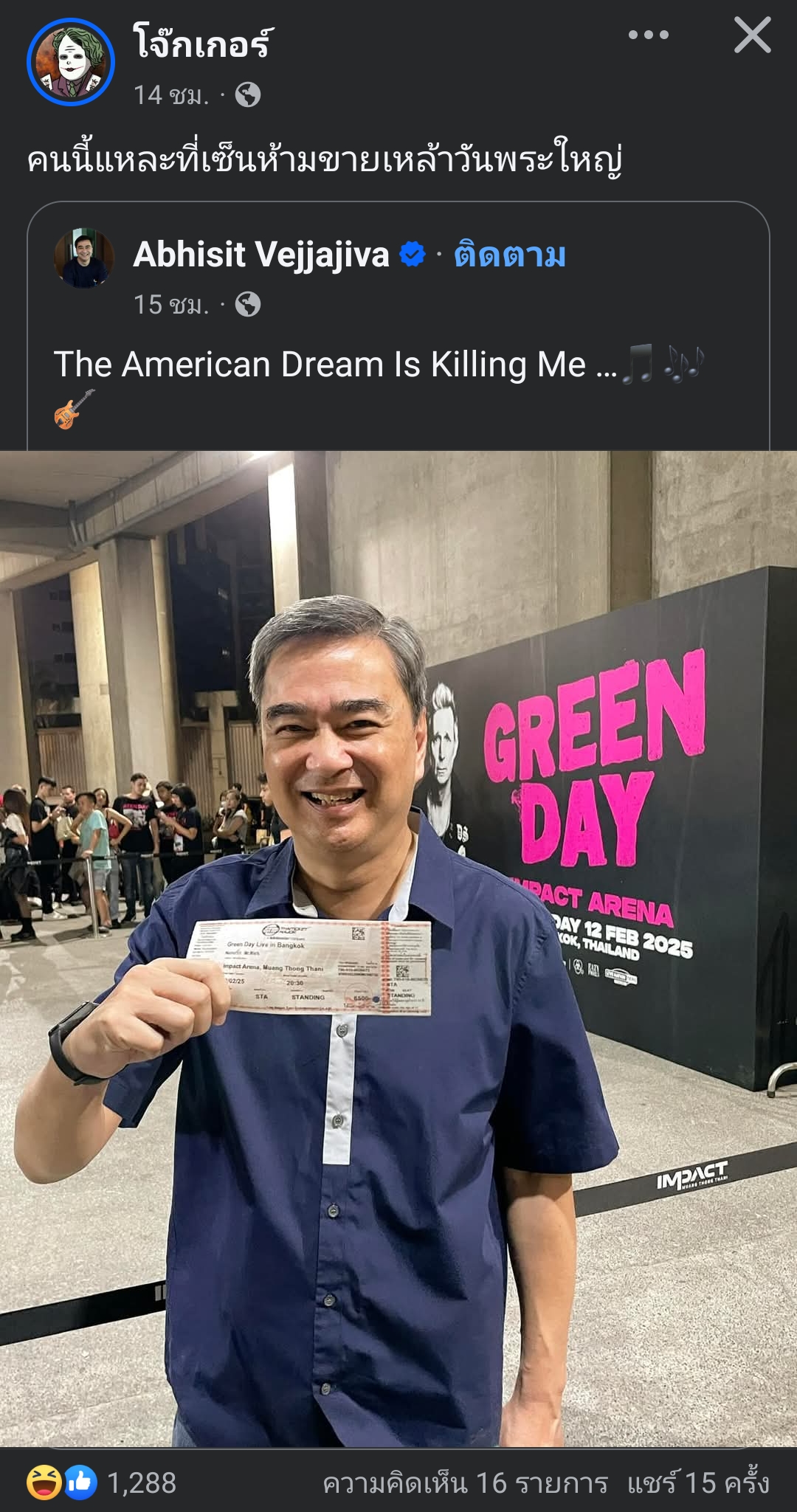
Task: Open Abhisit Vejjajiva's profile picture
Action: pyautogui.click(x=84, y=258)
